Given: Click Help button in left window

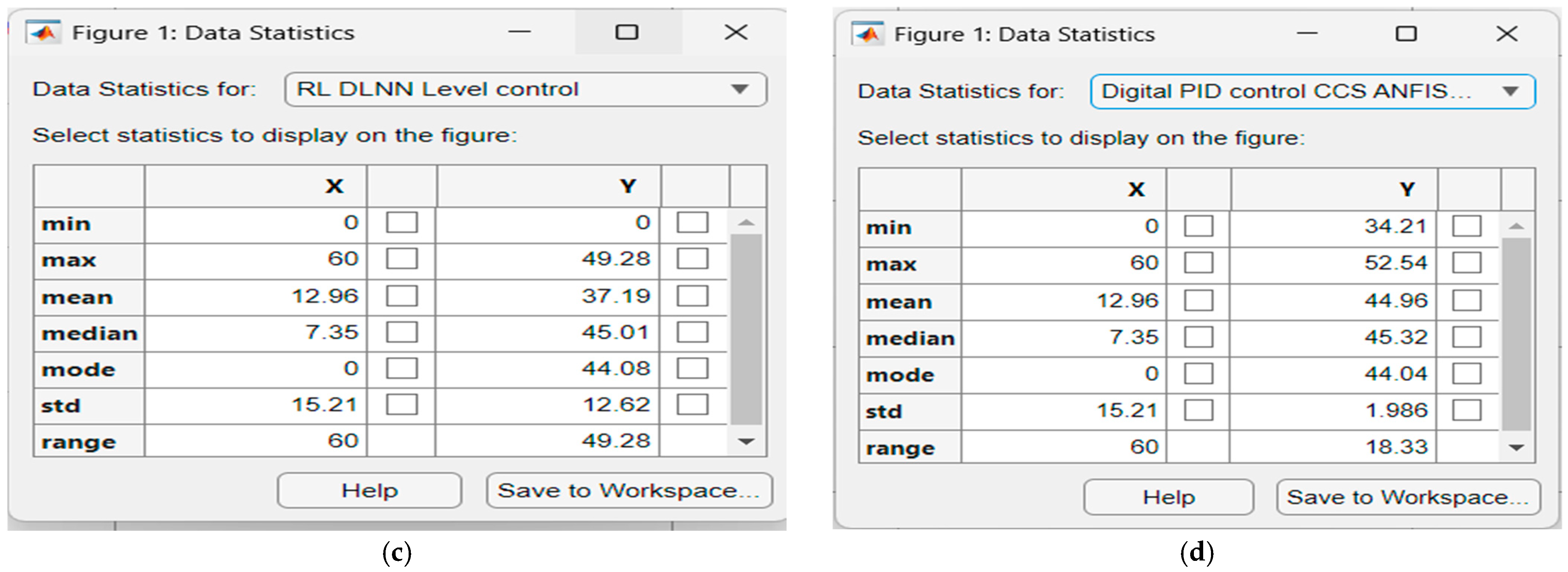Looking at the screenshot, I should tap(370, 490).
